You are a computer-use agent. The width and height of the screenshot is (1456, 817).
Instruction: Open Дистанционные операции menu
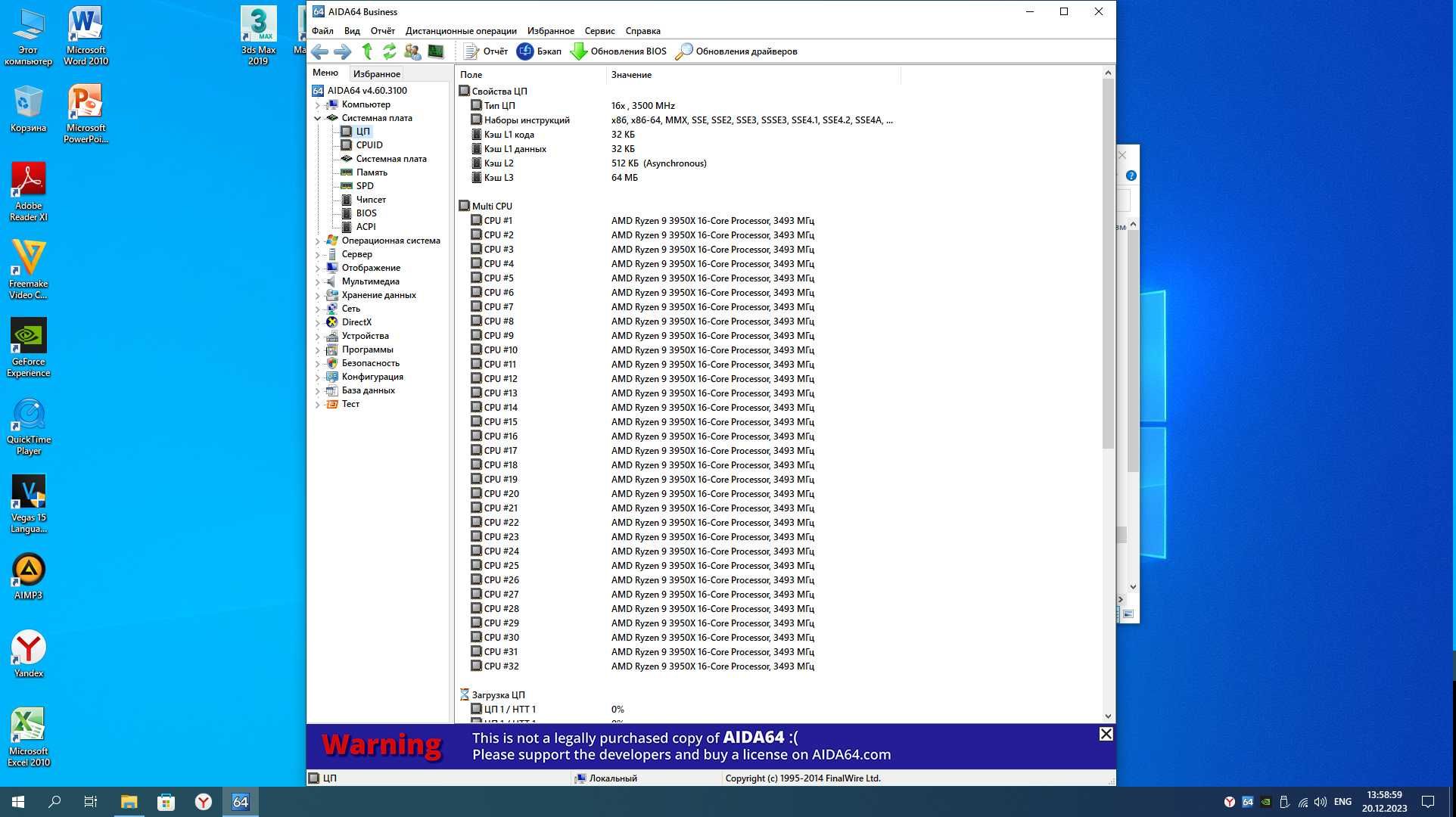click(461, 31)
